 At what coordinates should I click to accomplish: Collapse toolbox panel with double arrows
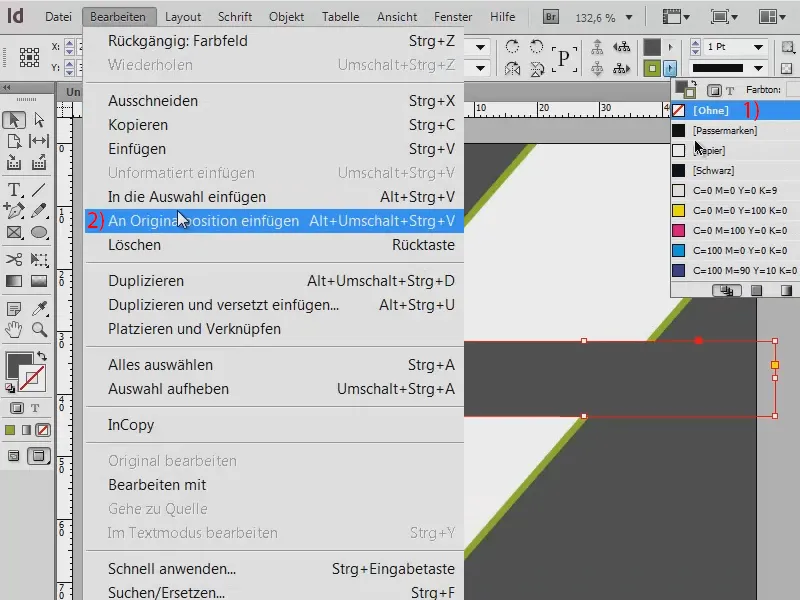(7, 88)
